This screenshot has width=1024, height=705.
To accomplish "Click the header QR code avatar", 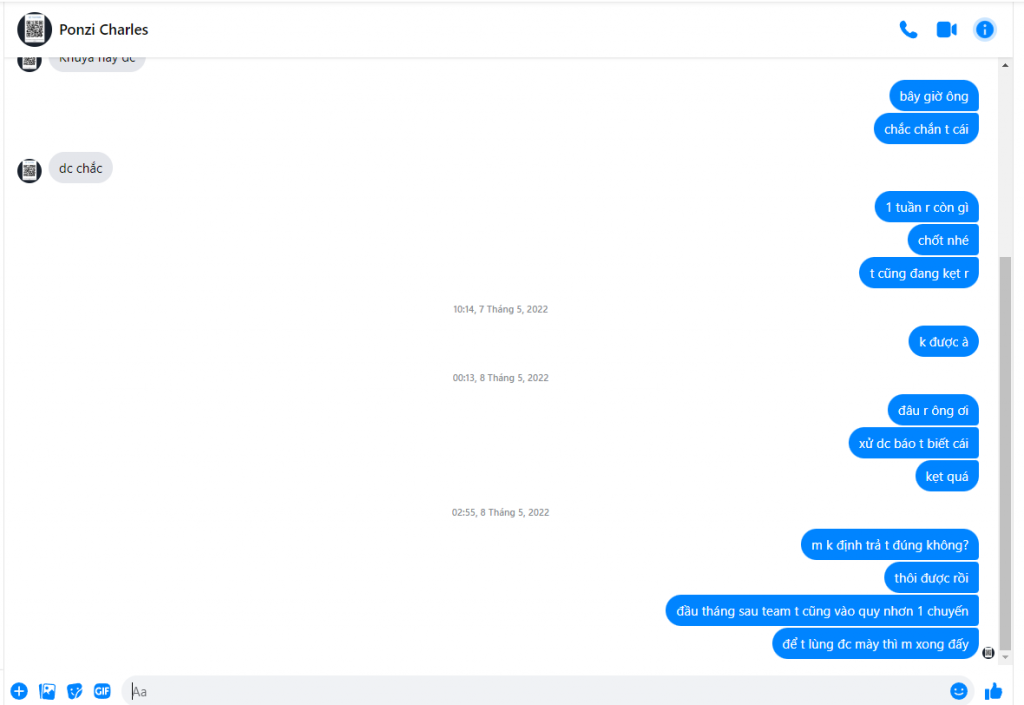I will coord(35,29).
